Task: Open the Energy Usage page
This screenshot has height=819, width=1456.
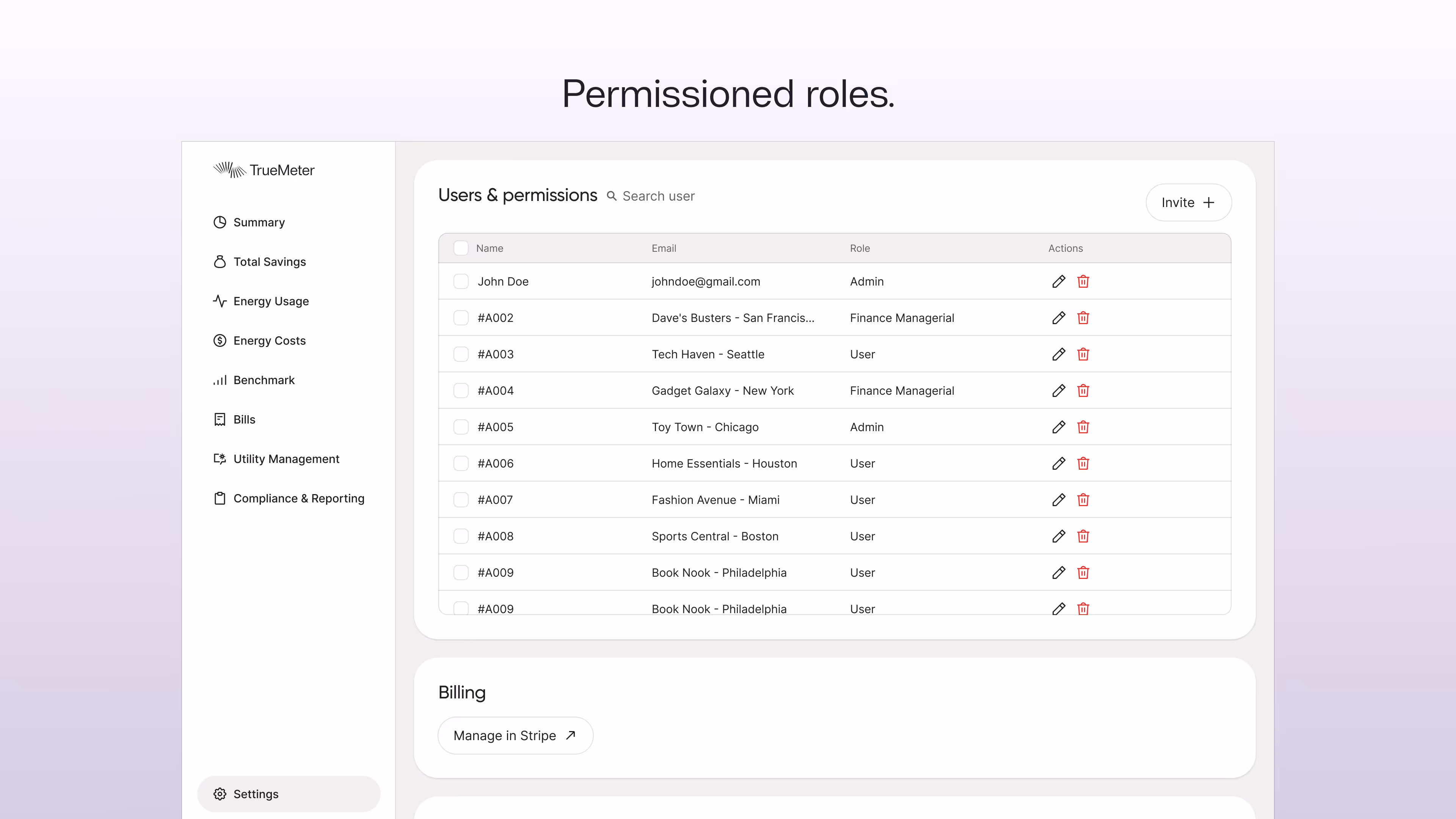Action: [x=271, y=301]
